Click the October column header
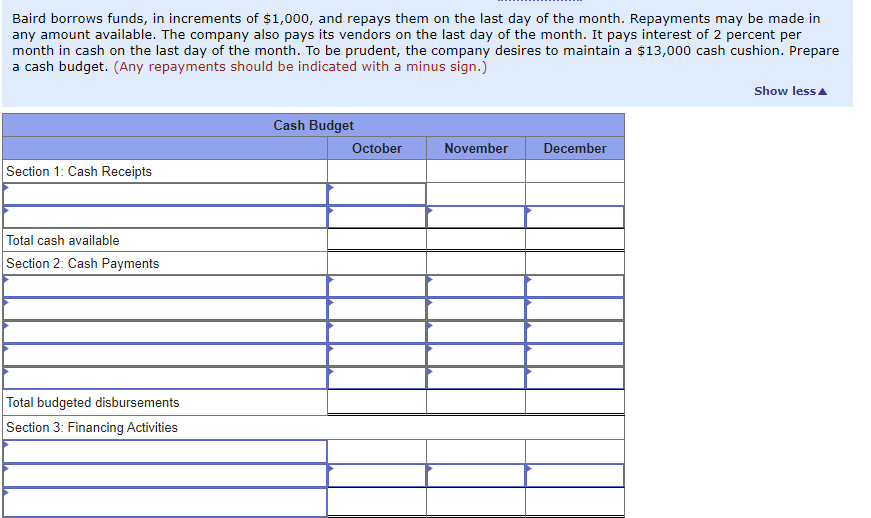Screen dimensions: 871x518 click(x=377, y=148)
